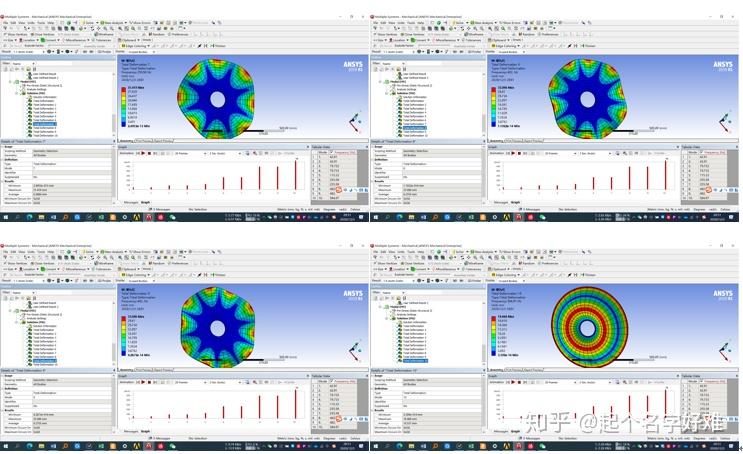
Task: Click Show Errors in Total Deformation 7 window
Action: click(x=140, y=22)
